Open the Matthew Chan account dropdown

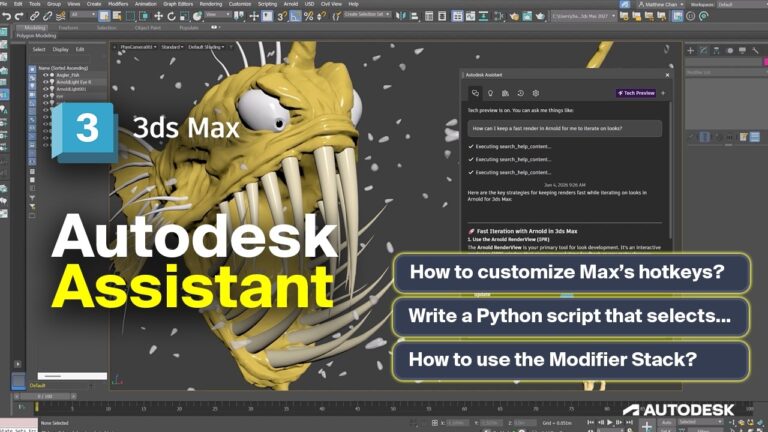click(661, 4)
